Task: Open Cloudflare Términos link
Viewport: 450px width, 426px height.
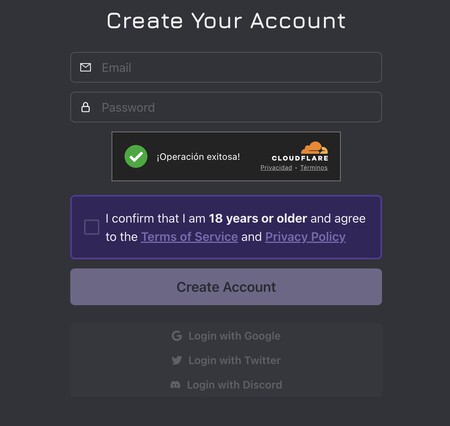Action: 314,168
